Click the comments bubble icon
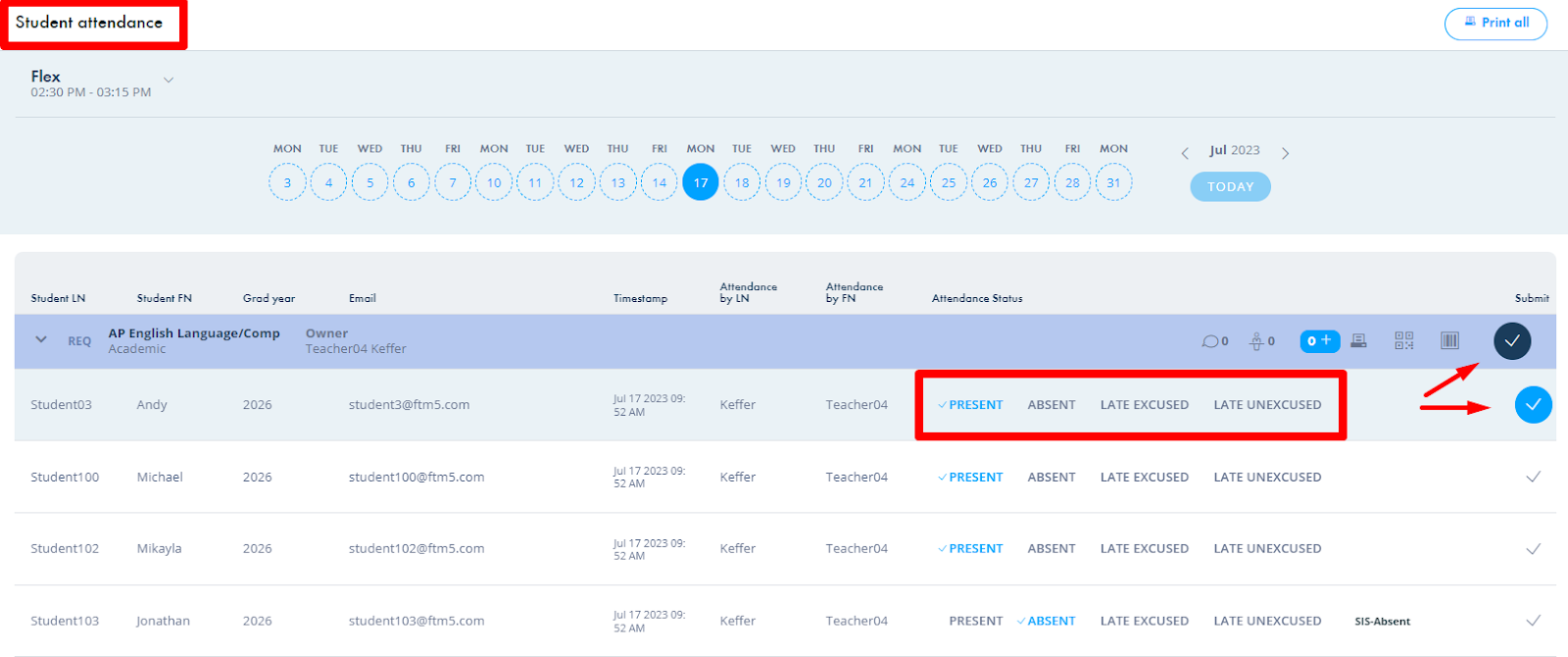 pyautogui.click(x=1210, y=341)
